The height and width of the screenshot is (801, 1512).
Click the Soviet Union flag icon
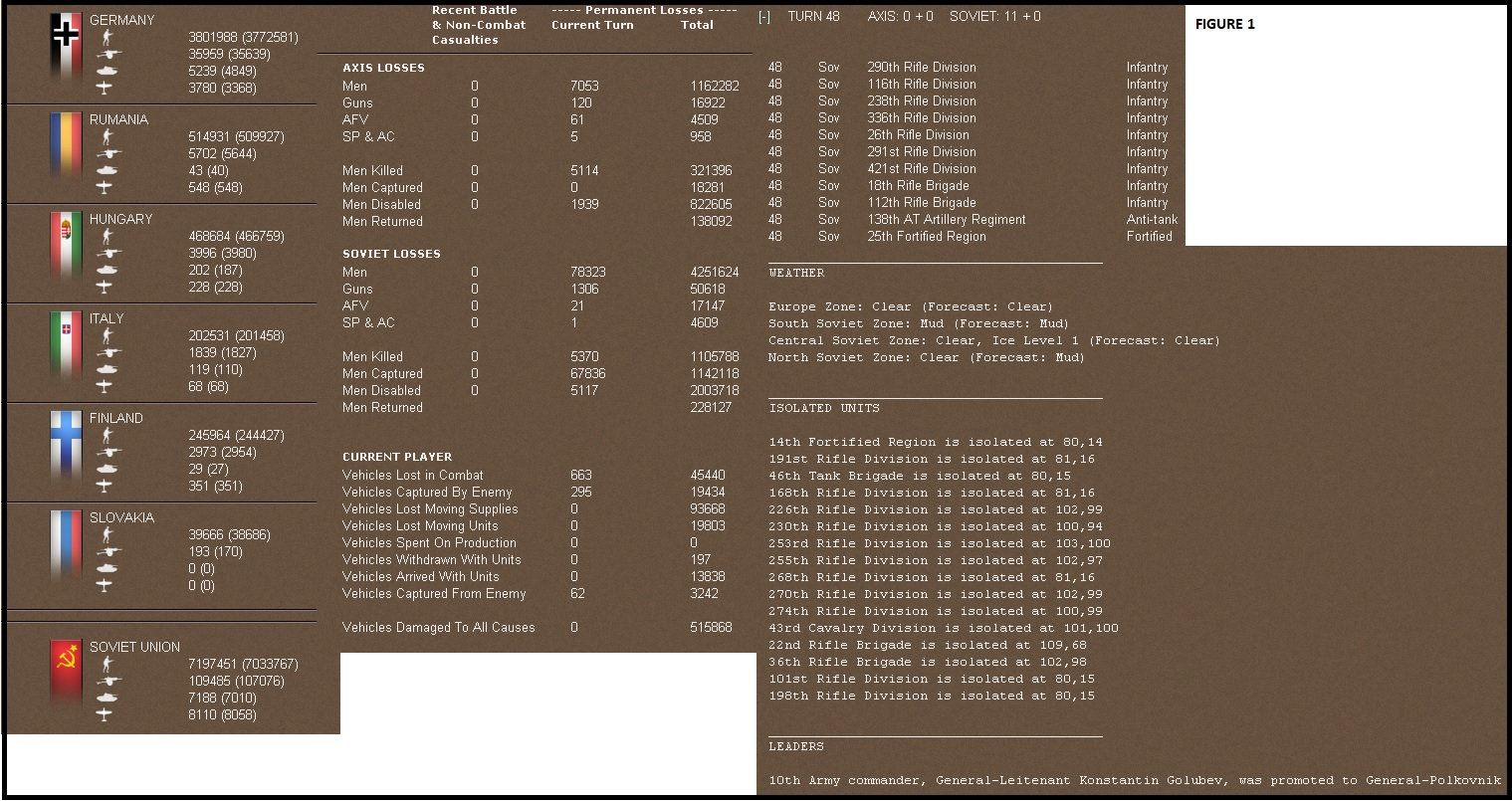coord(66,674)
